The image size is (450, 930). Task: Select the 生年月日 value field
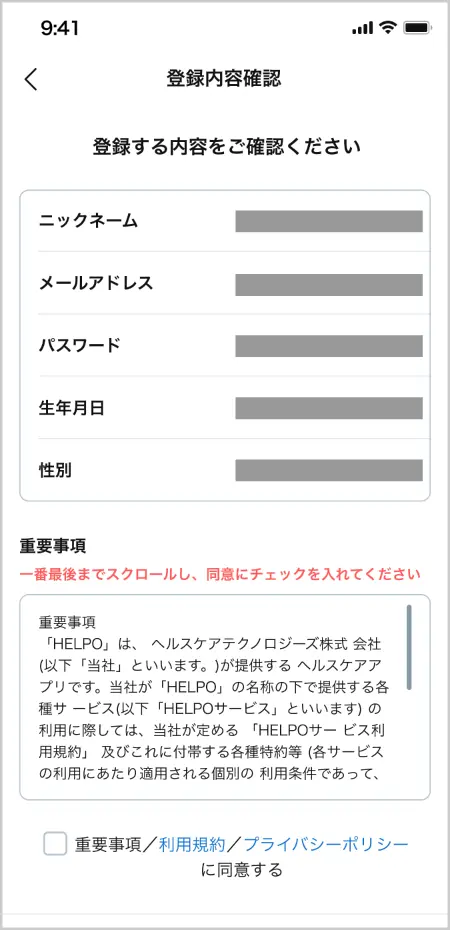328,408
